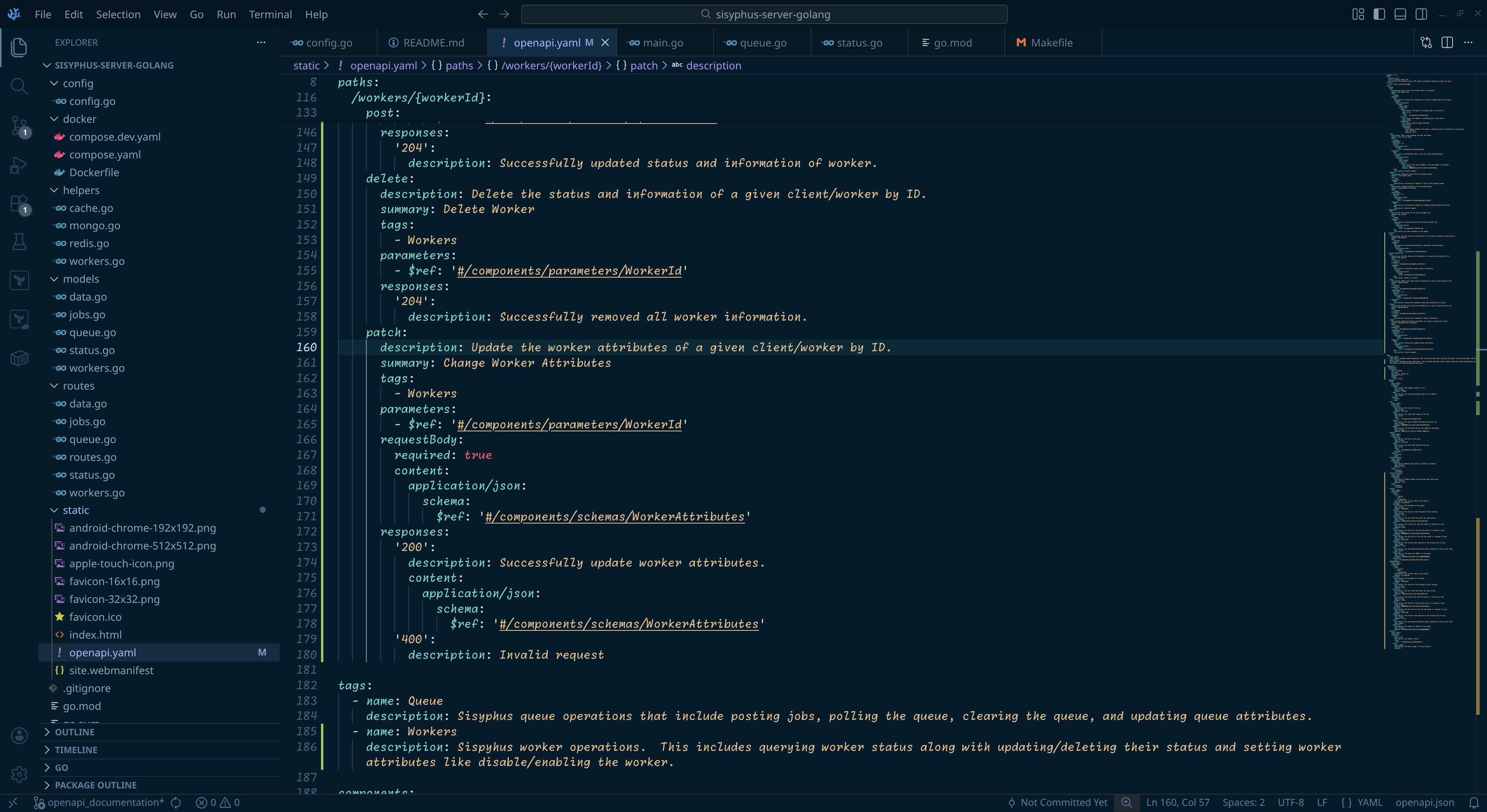1487x812 pixels.
Task: Open Run and Debug view icon
Action: [x=19, y=165]
